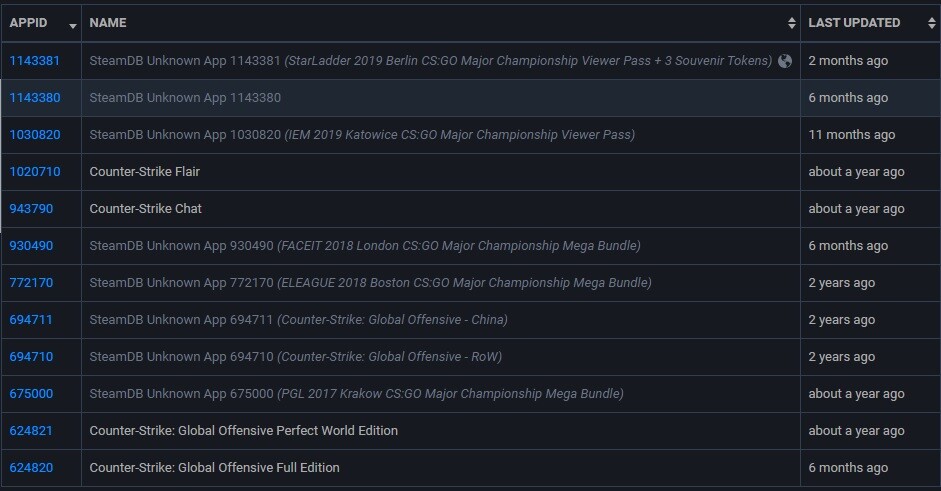This screenshot has height=491, width=941.
Task: Open app ID 694710 link
Action: [x=31, y=357]
